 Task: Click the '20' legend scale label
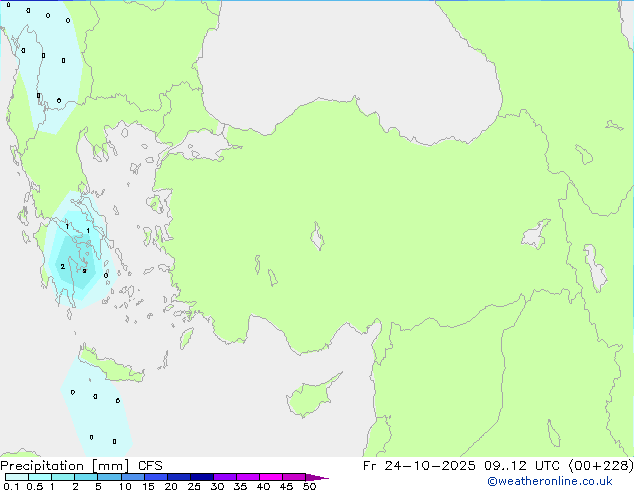coord(171,486)
